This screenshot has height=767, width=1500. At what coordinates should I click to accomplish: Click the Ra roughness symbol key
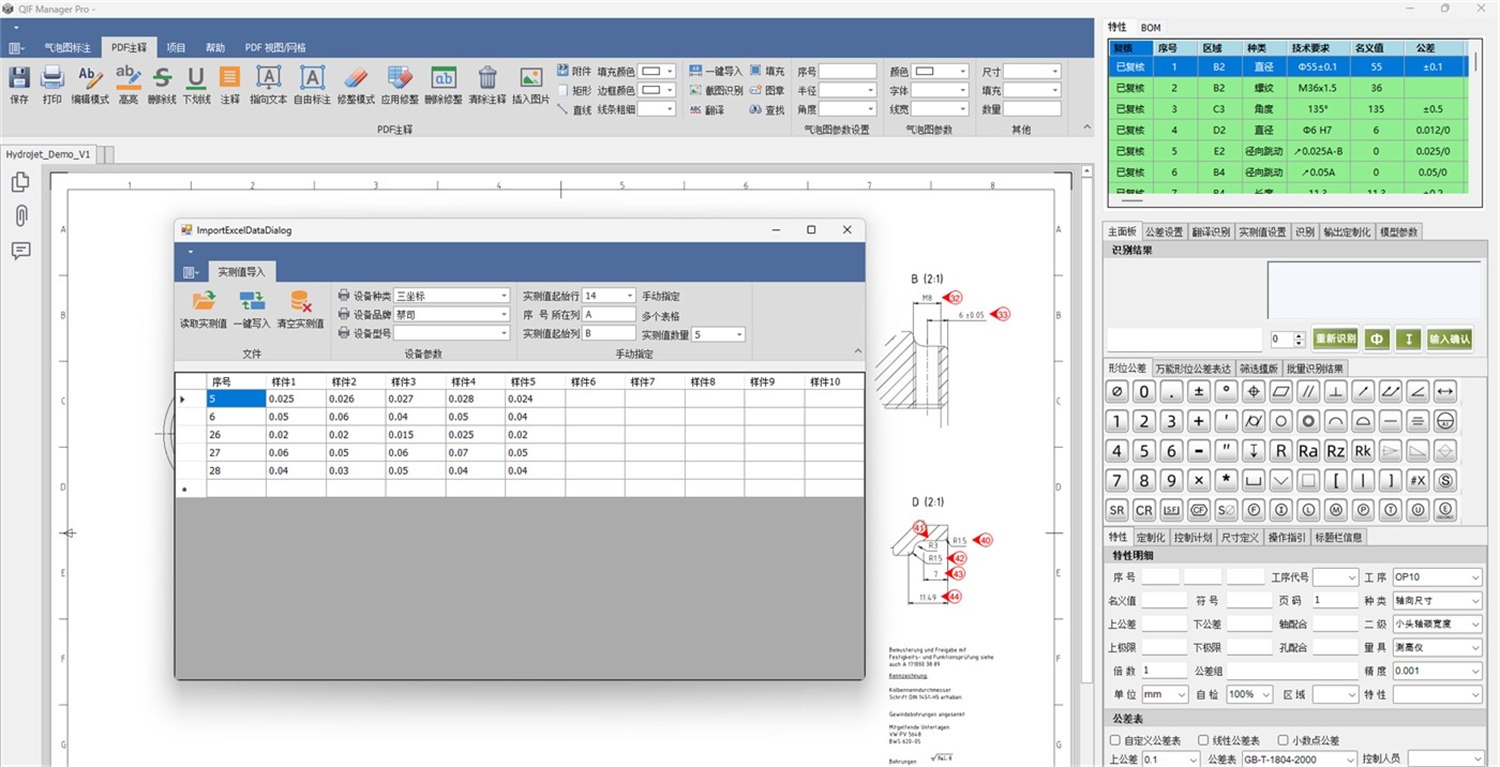click(1308, 451)
